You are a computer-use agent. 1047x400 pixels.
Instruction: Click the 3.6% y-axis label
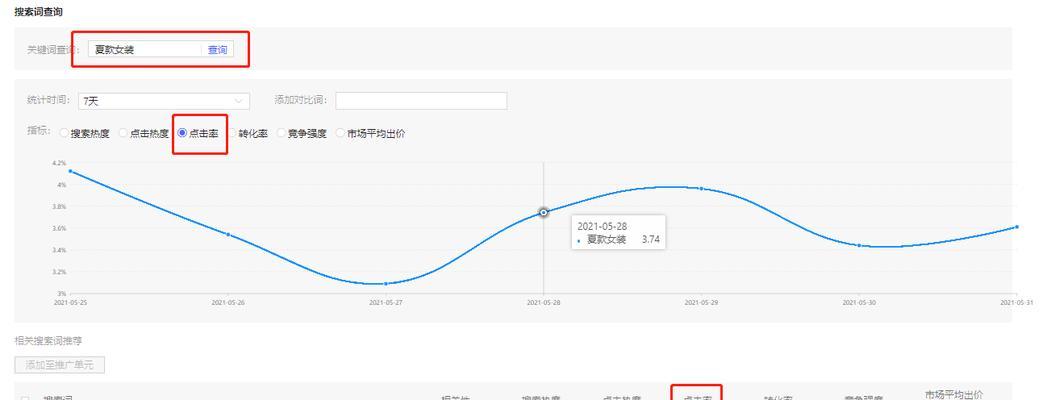coord(59,228)
